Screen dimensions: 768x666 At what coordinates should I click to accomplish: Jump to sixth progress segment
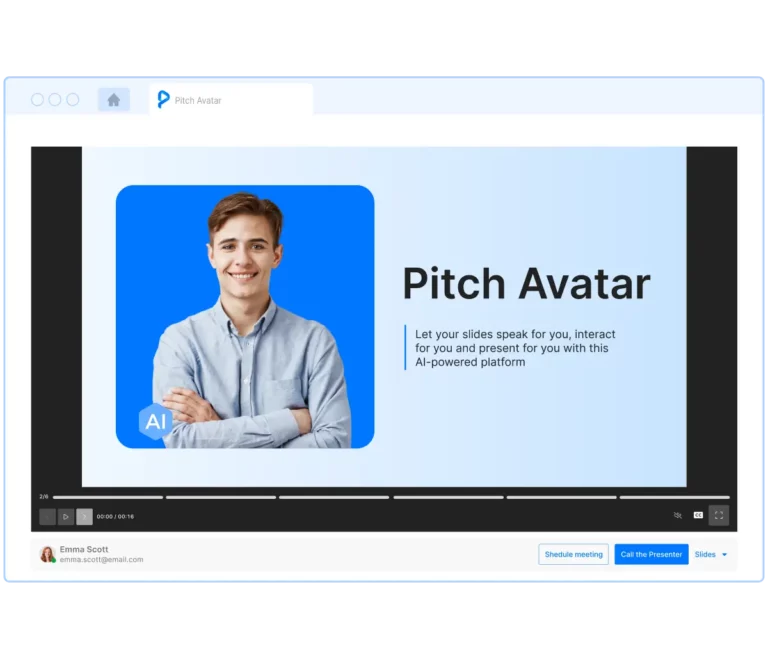(674, 497)
